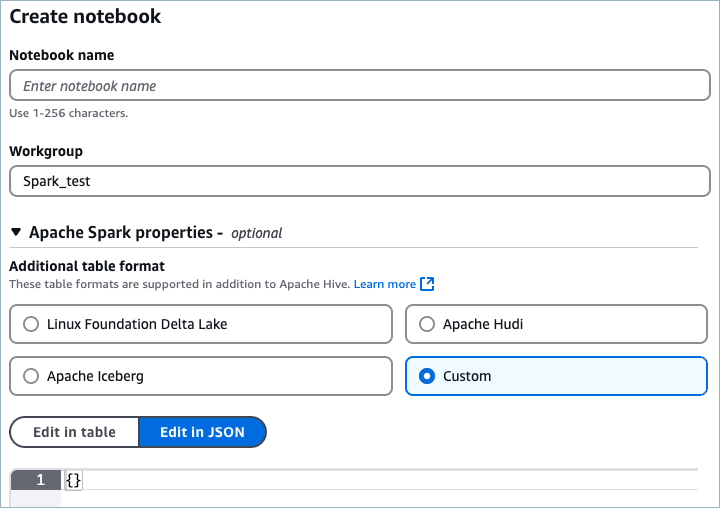Place cursor in the JSON editor braces
Screen dimensions: 720x508
tap(73, 481)
